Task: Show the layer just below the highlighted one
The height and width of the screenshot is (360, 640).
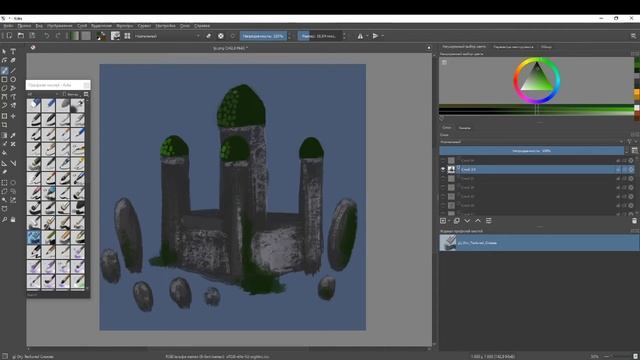Action: point(443,178)
